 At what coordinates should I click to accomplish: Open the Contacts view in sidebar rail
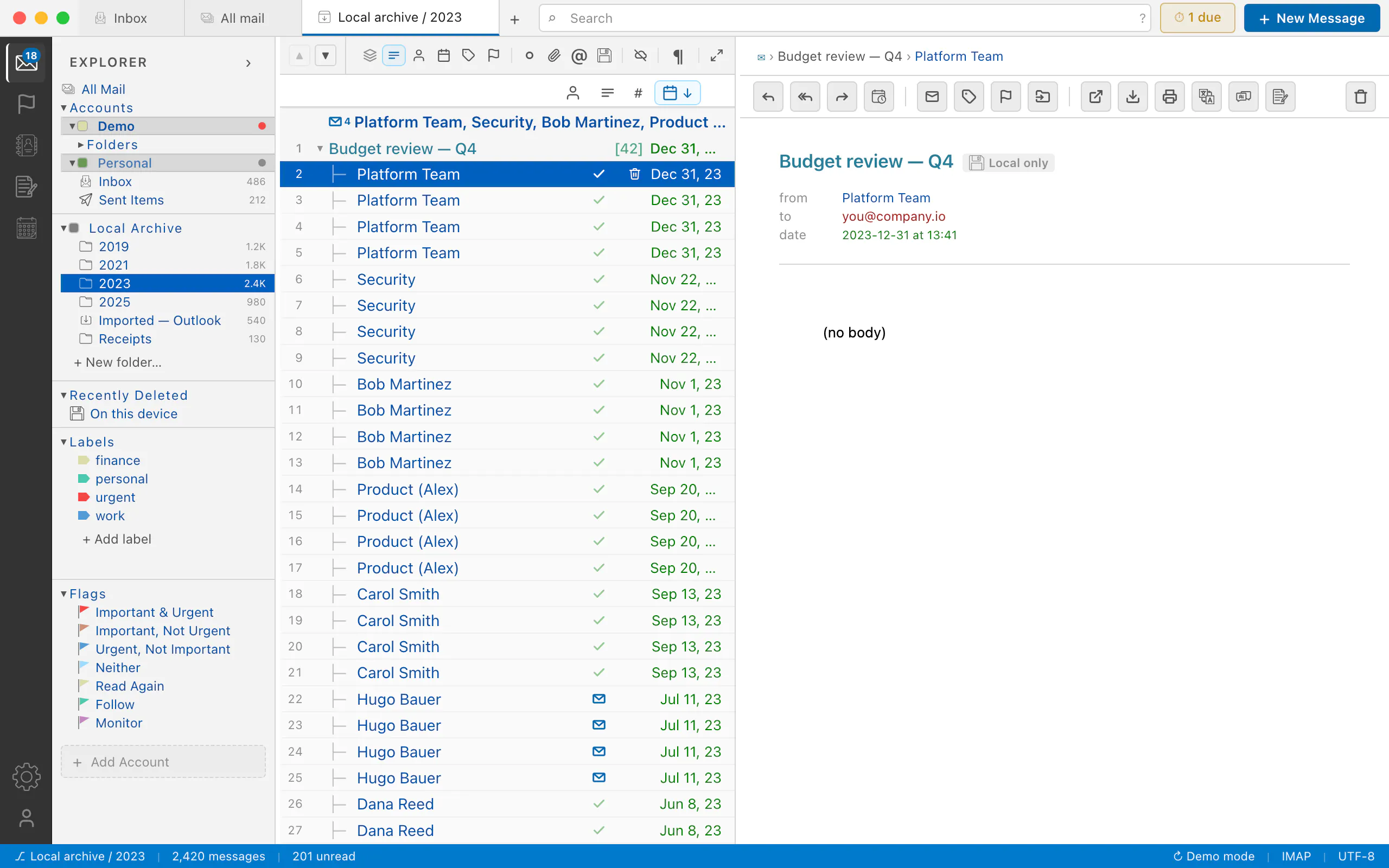point(27,145)
